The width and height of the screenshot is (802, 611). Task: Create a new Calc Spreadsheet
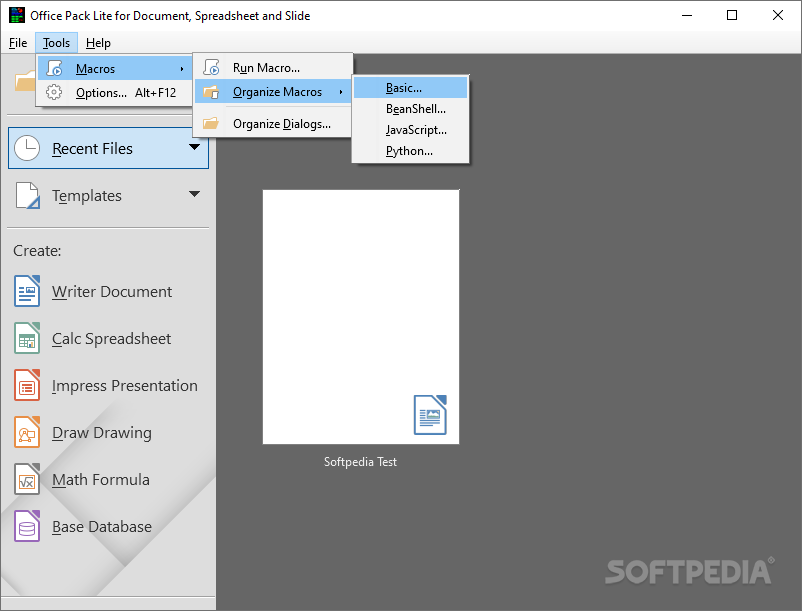(x=108, y=338)
